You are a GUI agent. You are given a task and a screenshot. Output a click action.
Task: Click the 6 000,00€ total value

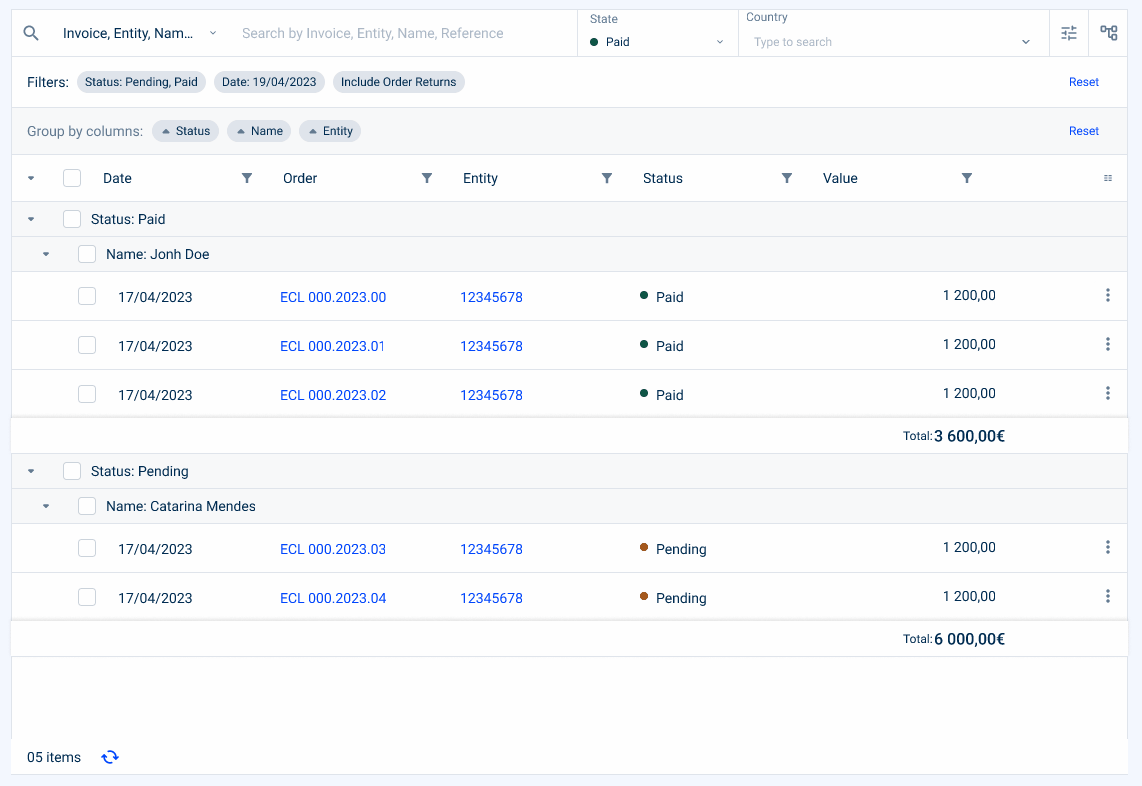coord(969,640)
